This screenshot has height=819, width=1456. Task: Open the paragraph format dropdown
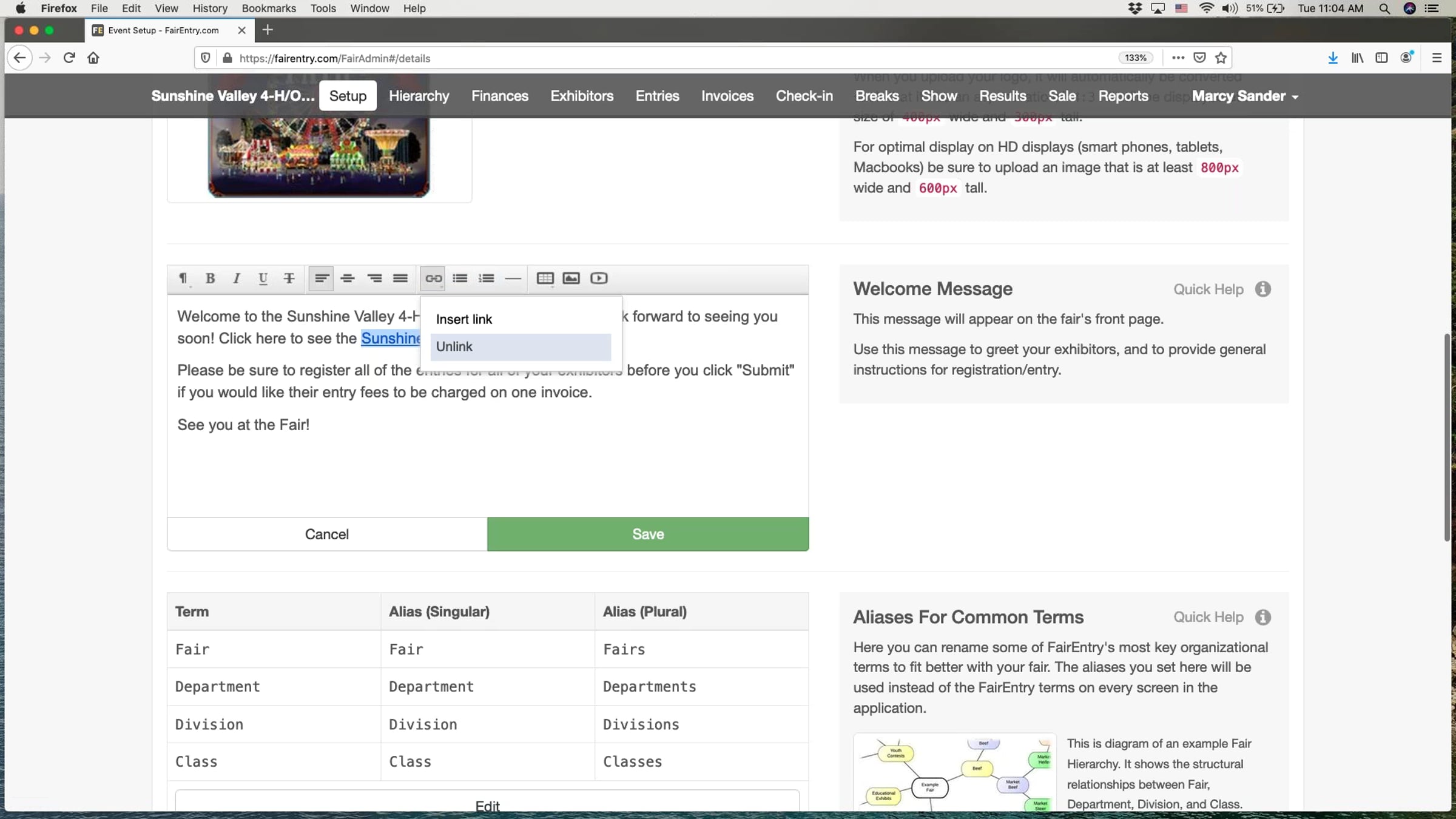pyautogui.click(x=183, y=278)
